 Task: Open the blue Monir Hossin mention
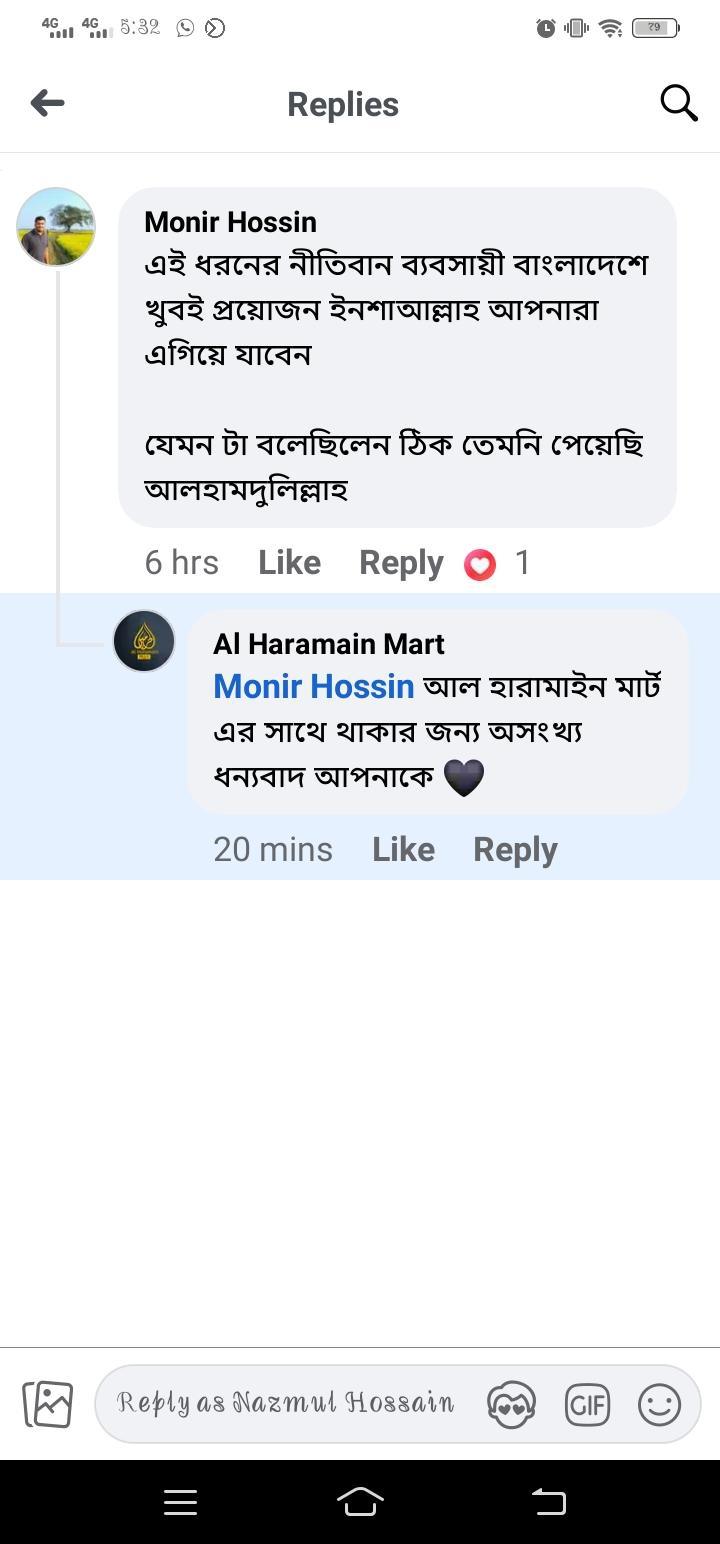coord(313,686)
